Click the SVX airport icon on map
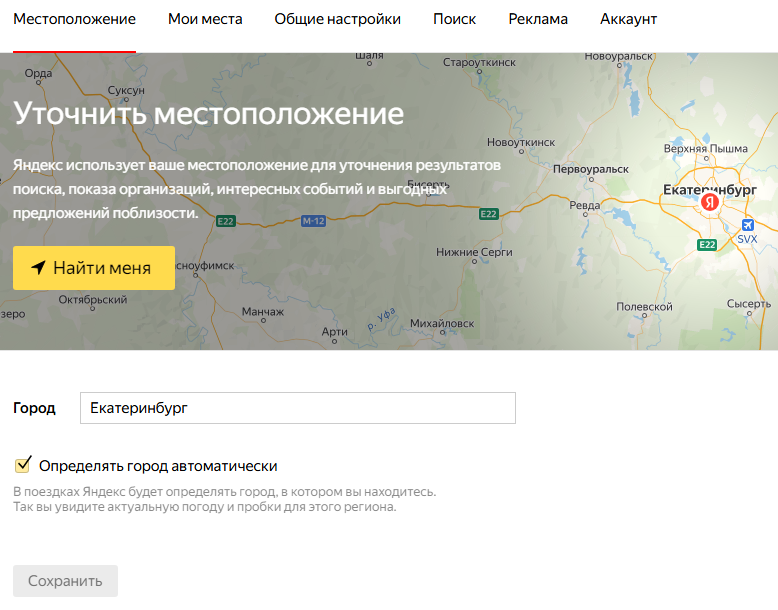The height and width of the screenshot is (610, 778). pos(747,225)
